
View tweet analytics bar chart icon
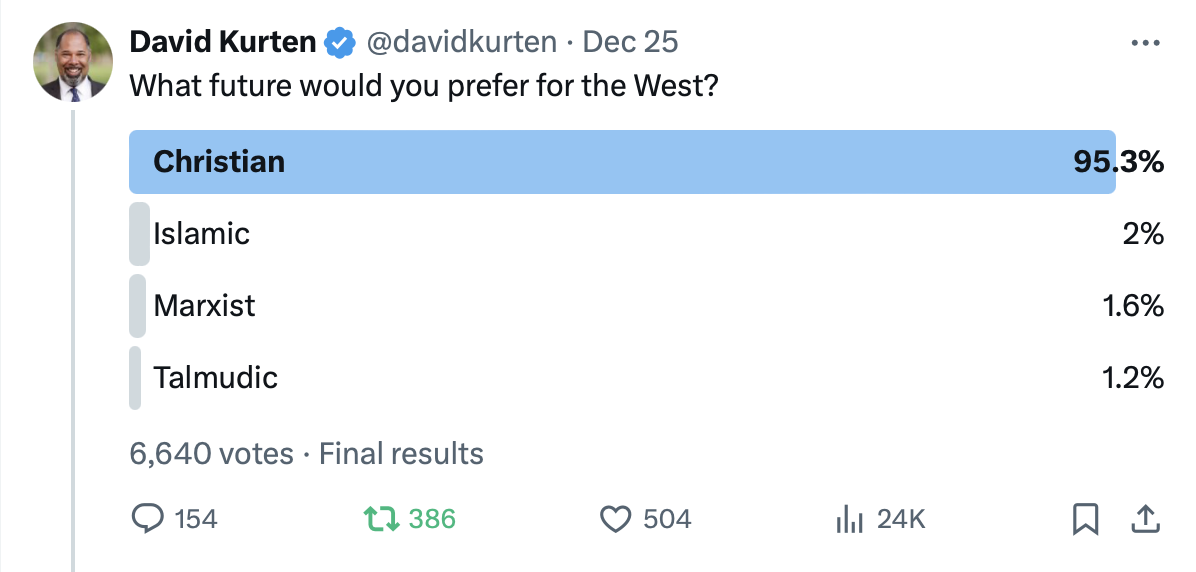tap(849, 519)
